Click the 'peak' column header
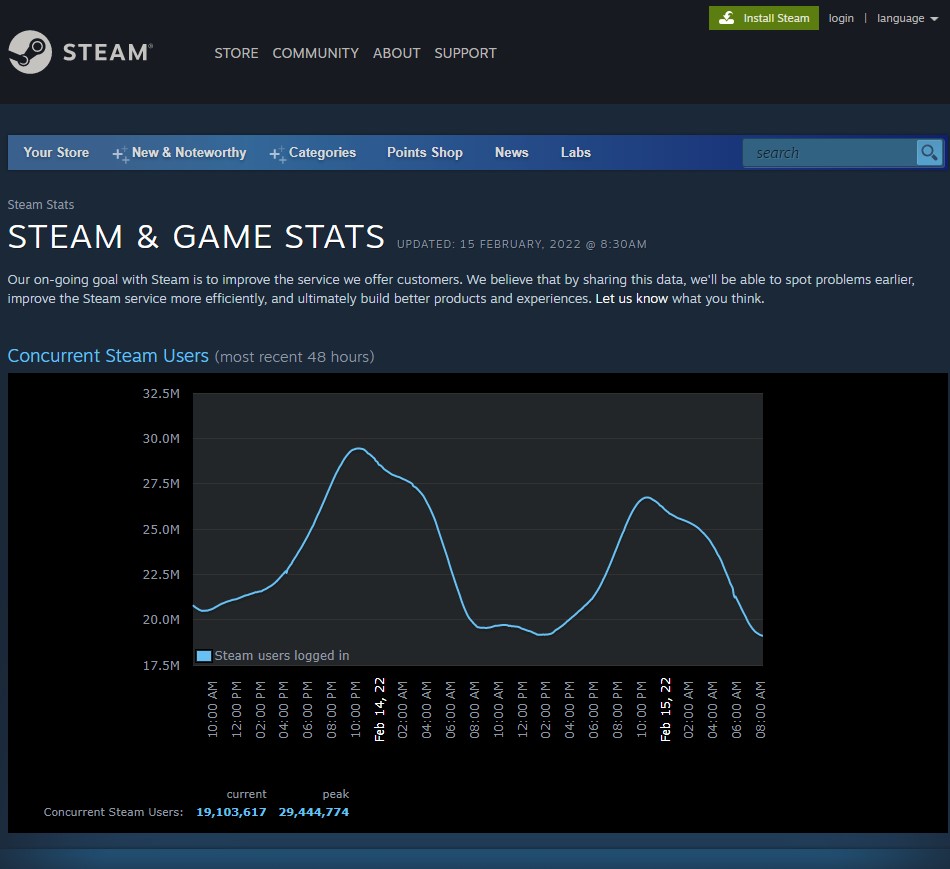This screenshot has width=950, height=869. 336,794
